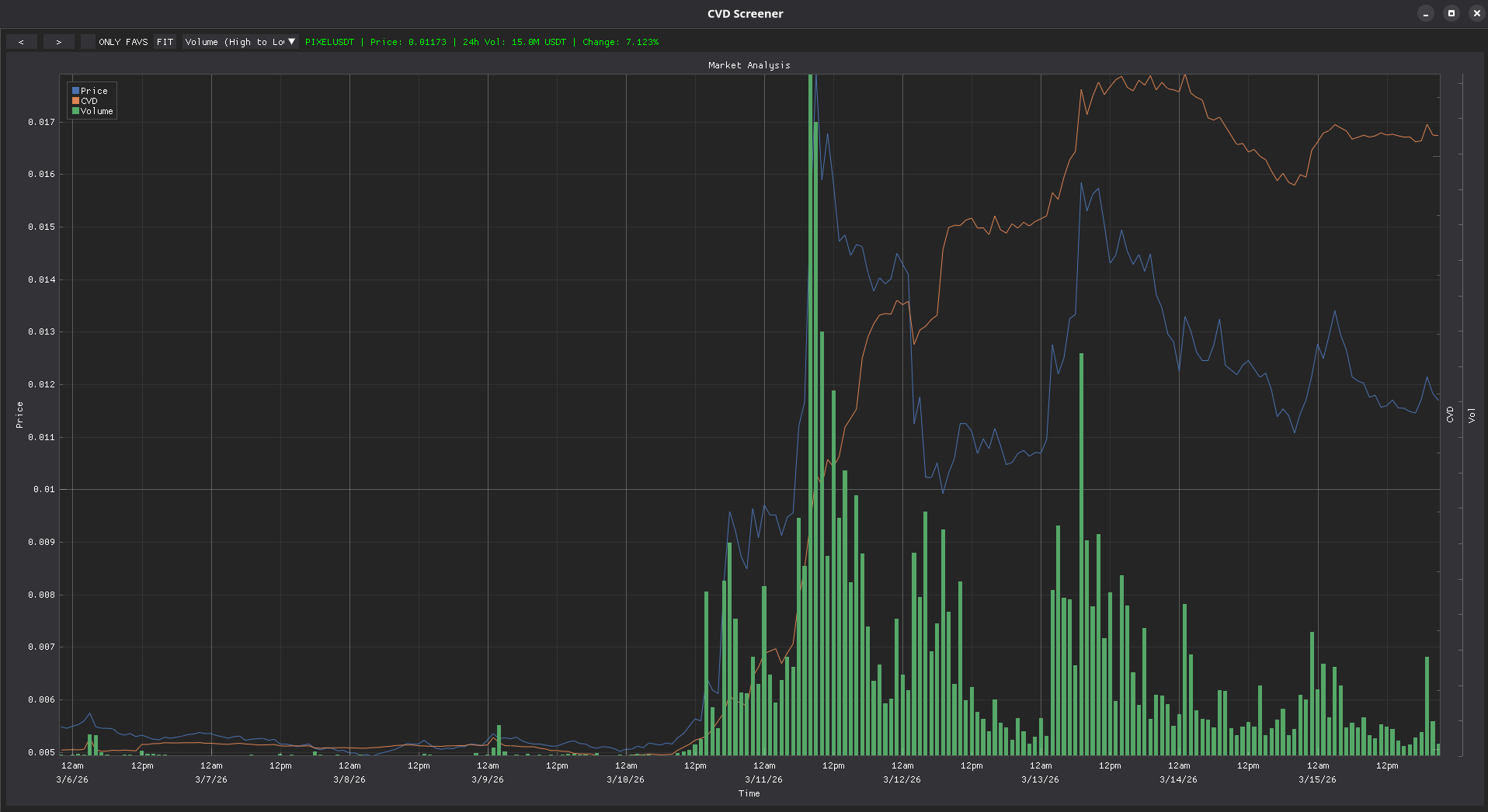Click the green Volume legend swatch
The width and height of the screenshot is (1488, 812).
(75, 111)
